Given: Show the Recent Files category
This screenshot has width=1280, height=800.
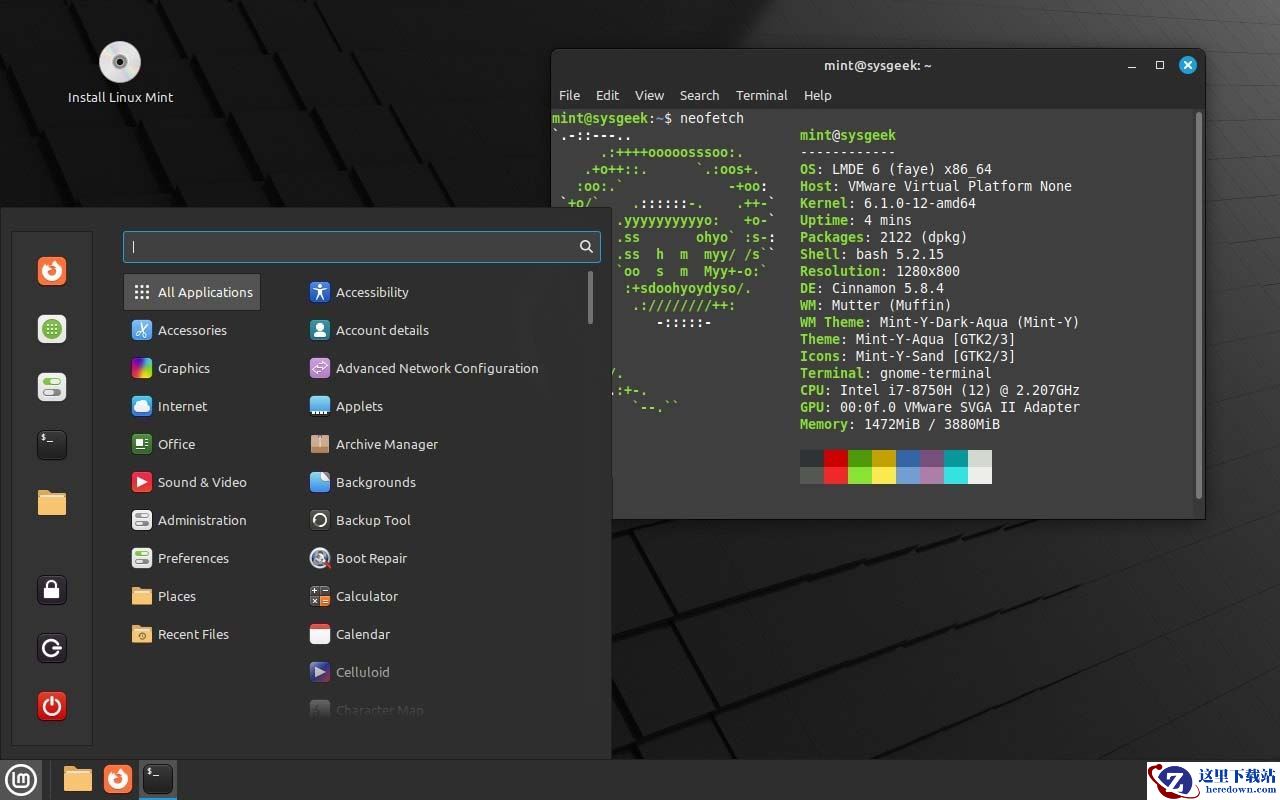Looking at the screenshot, I should [192, 634].
